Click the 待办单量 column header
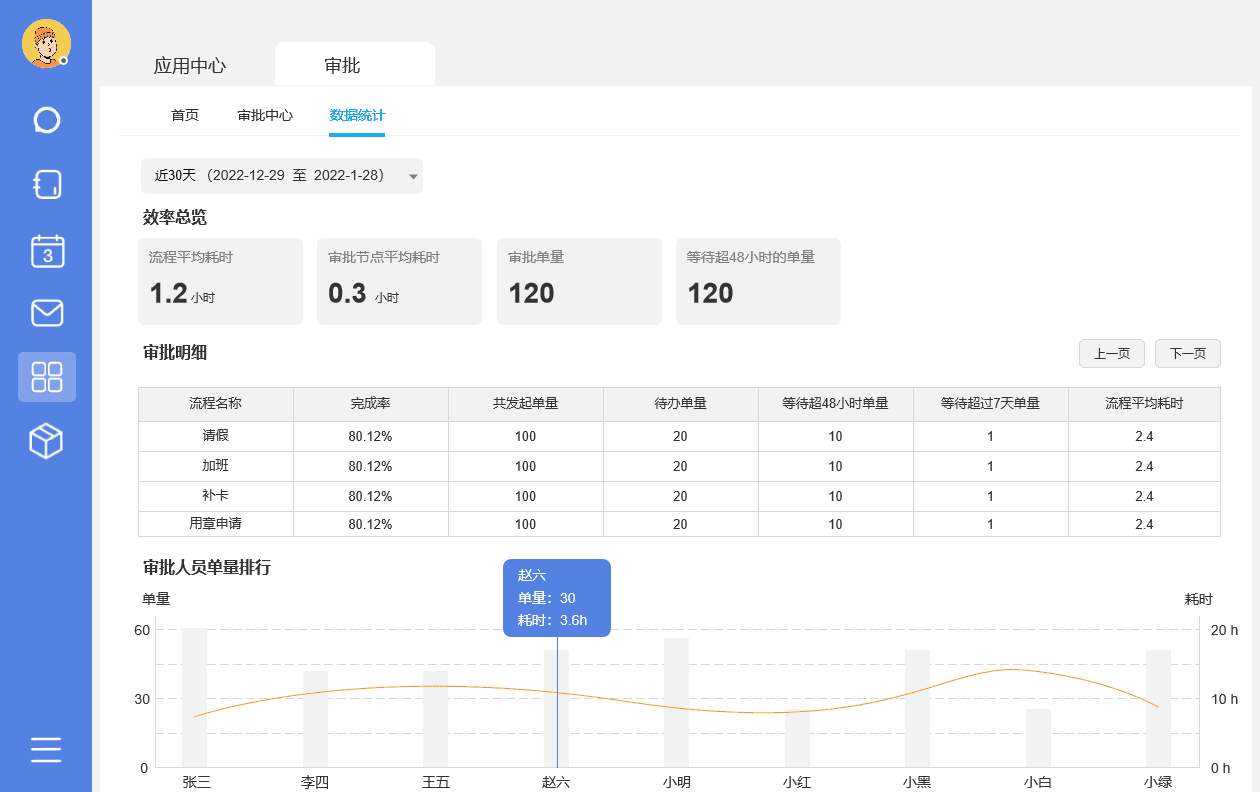The height and width of the screenshot is (792, 1260). tap(681, 404)
